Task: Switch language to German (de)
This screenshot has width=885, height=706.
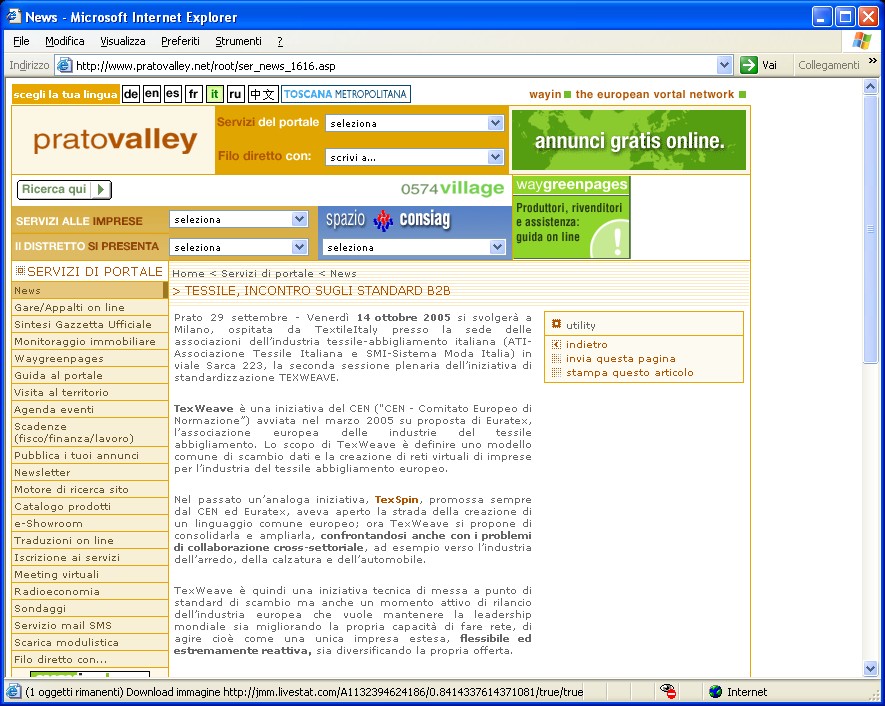Action: [x=131, y=94]
